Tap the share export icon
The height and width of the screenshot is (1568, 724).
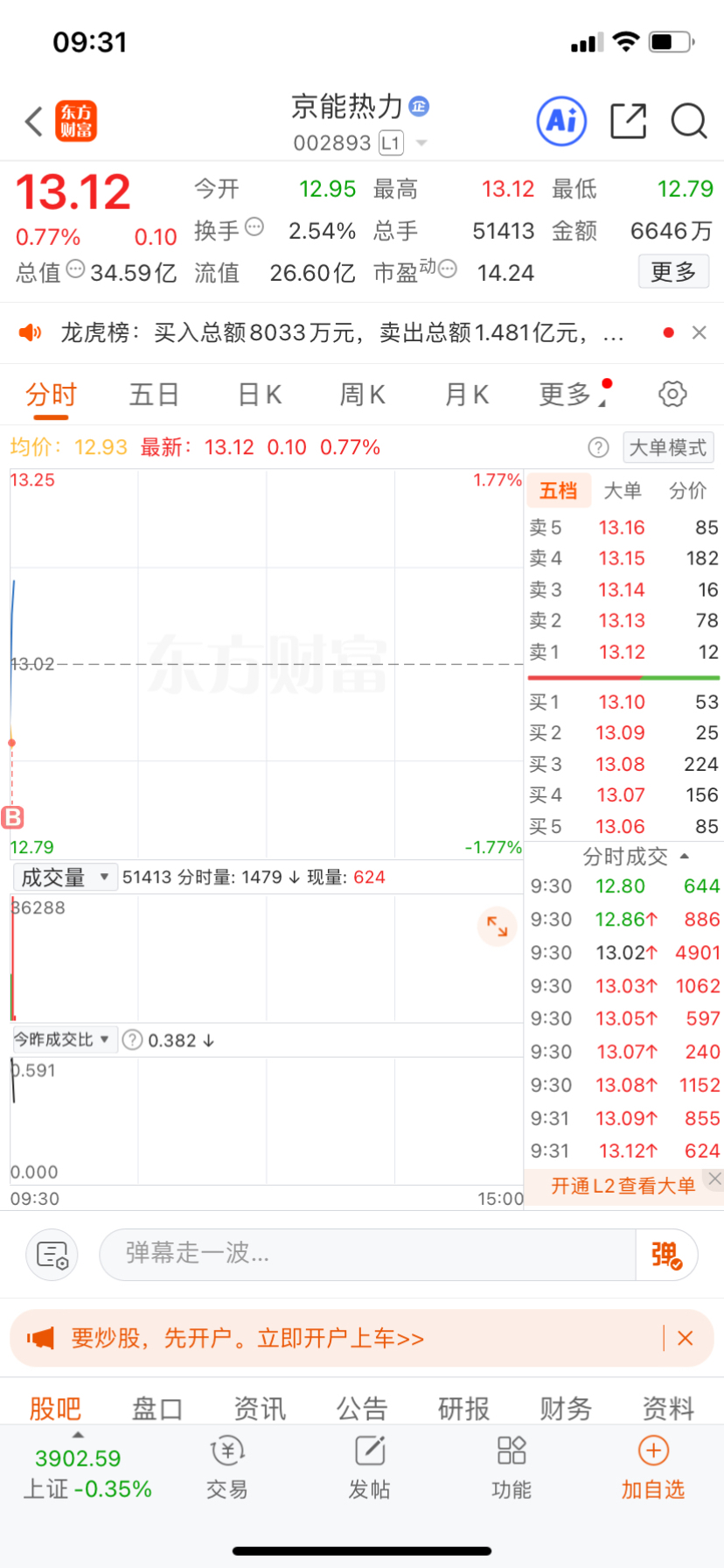click(x=628, y=121)
